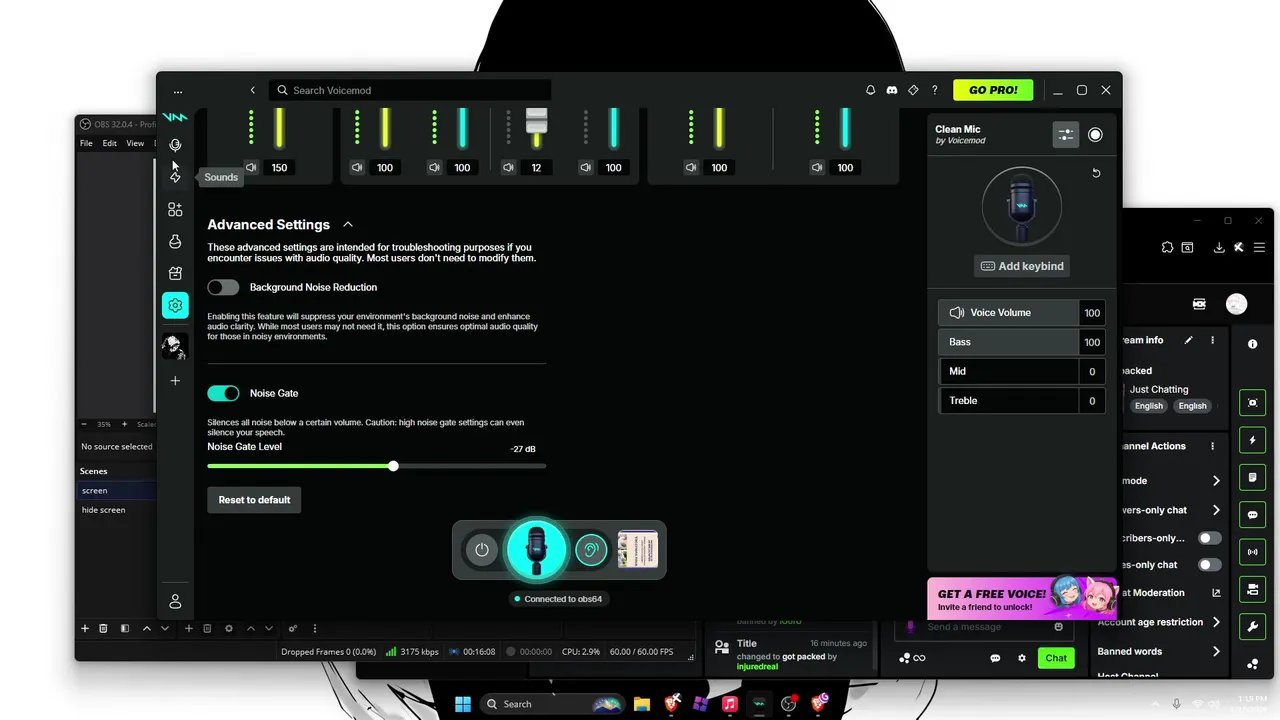Toggle the Clean Mic record circle button

1096,135
